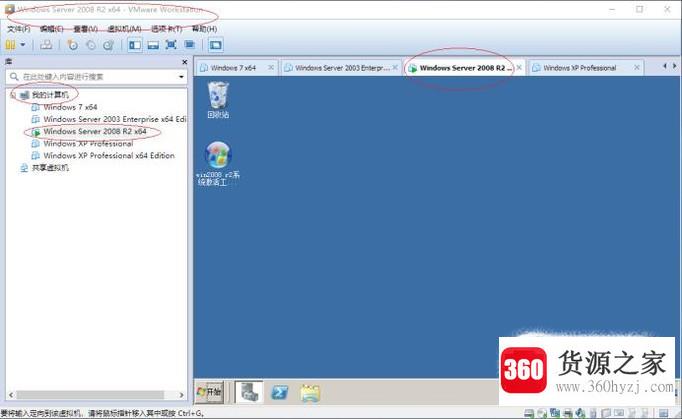682x419 pixels.
Task: Click the revert to snapshot toolbar icon
Action: pyautogui.click(x=91, y=45)
